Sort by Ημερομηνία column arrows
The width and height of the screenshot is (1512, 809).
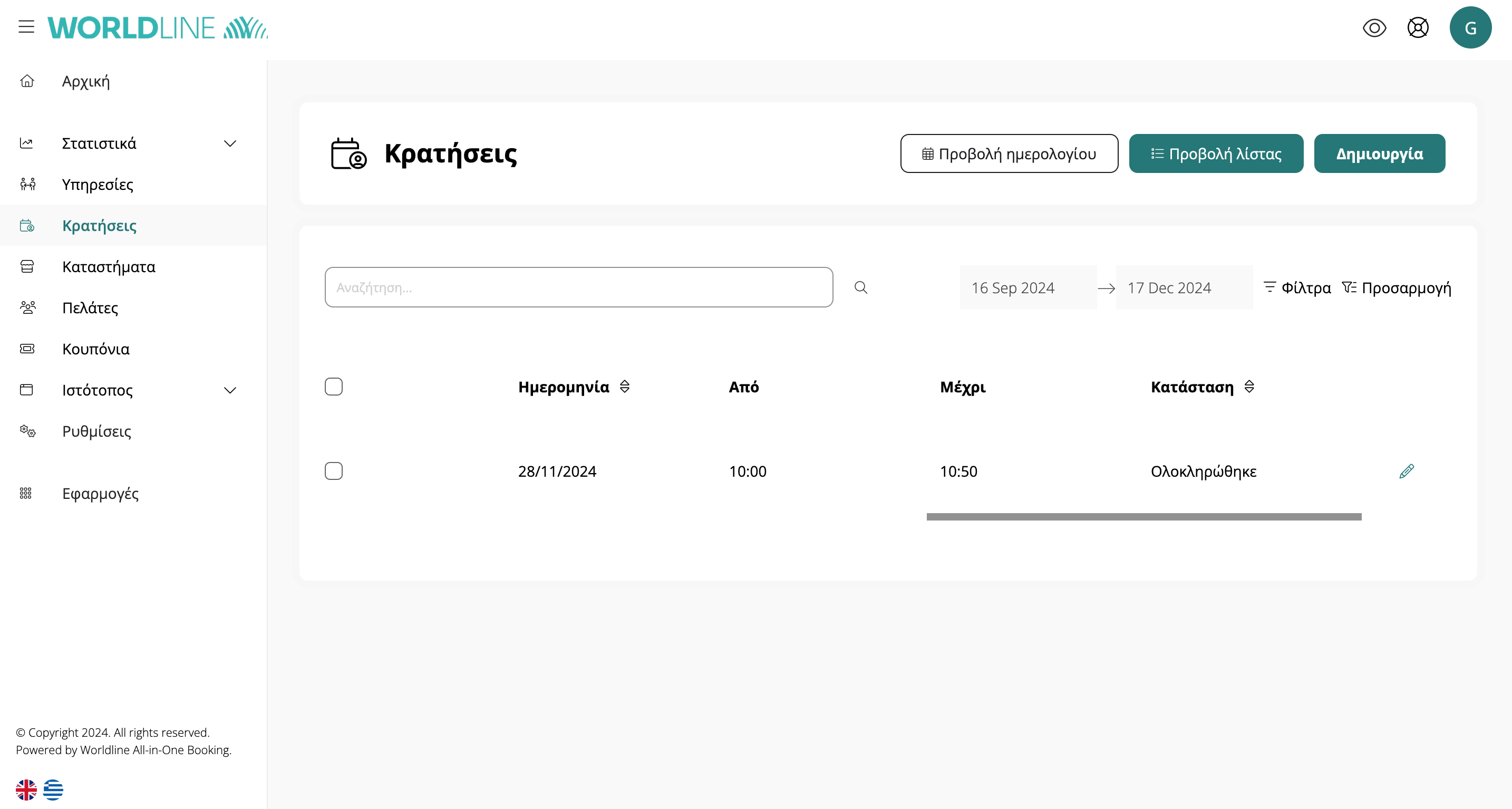coord(625,387)
